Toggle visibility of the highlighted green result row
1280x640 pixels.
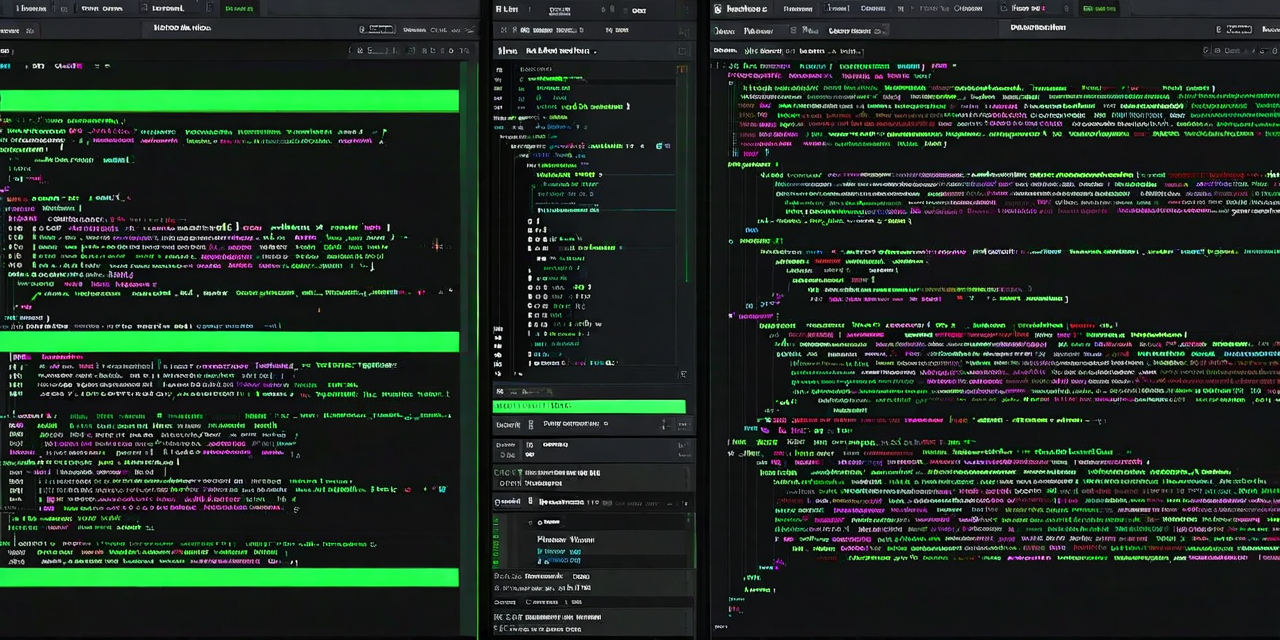coord(589,405)
